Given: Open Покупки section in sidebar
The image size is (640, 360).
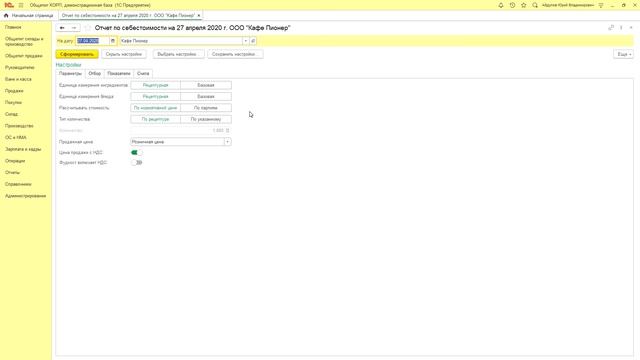Looking at the screenshot, I should (13, 103).
